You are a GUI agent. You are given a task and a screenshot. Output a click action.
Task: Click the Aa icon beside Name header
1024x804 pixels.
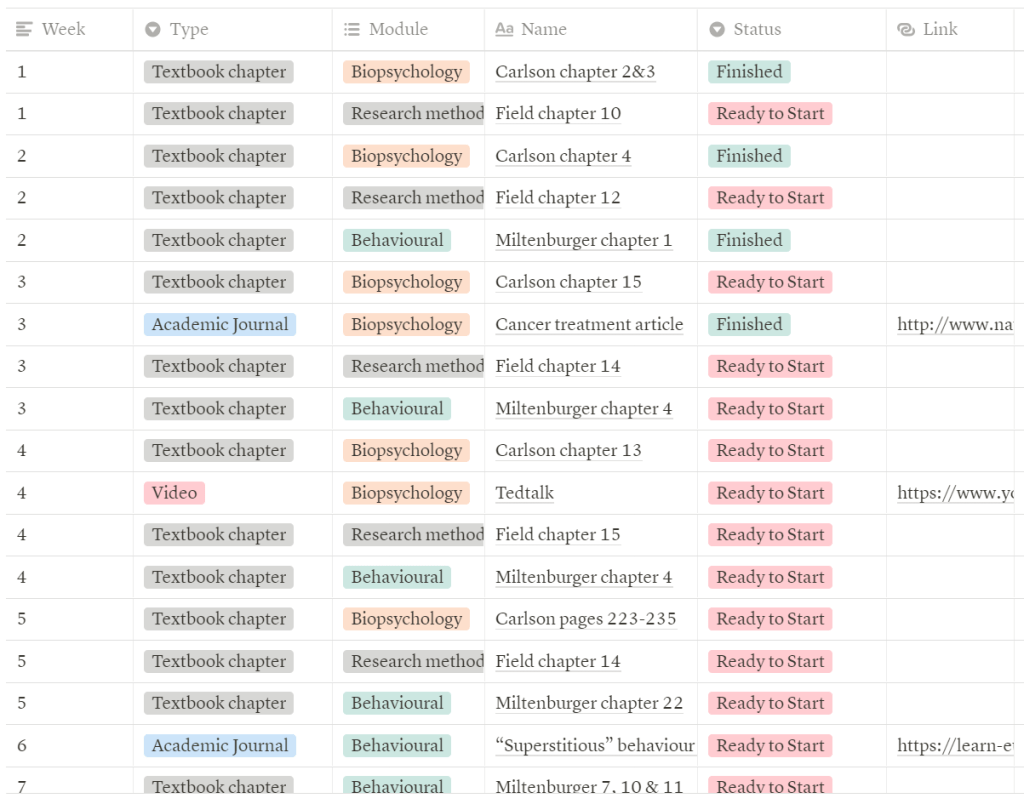[505, 30]
